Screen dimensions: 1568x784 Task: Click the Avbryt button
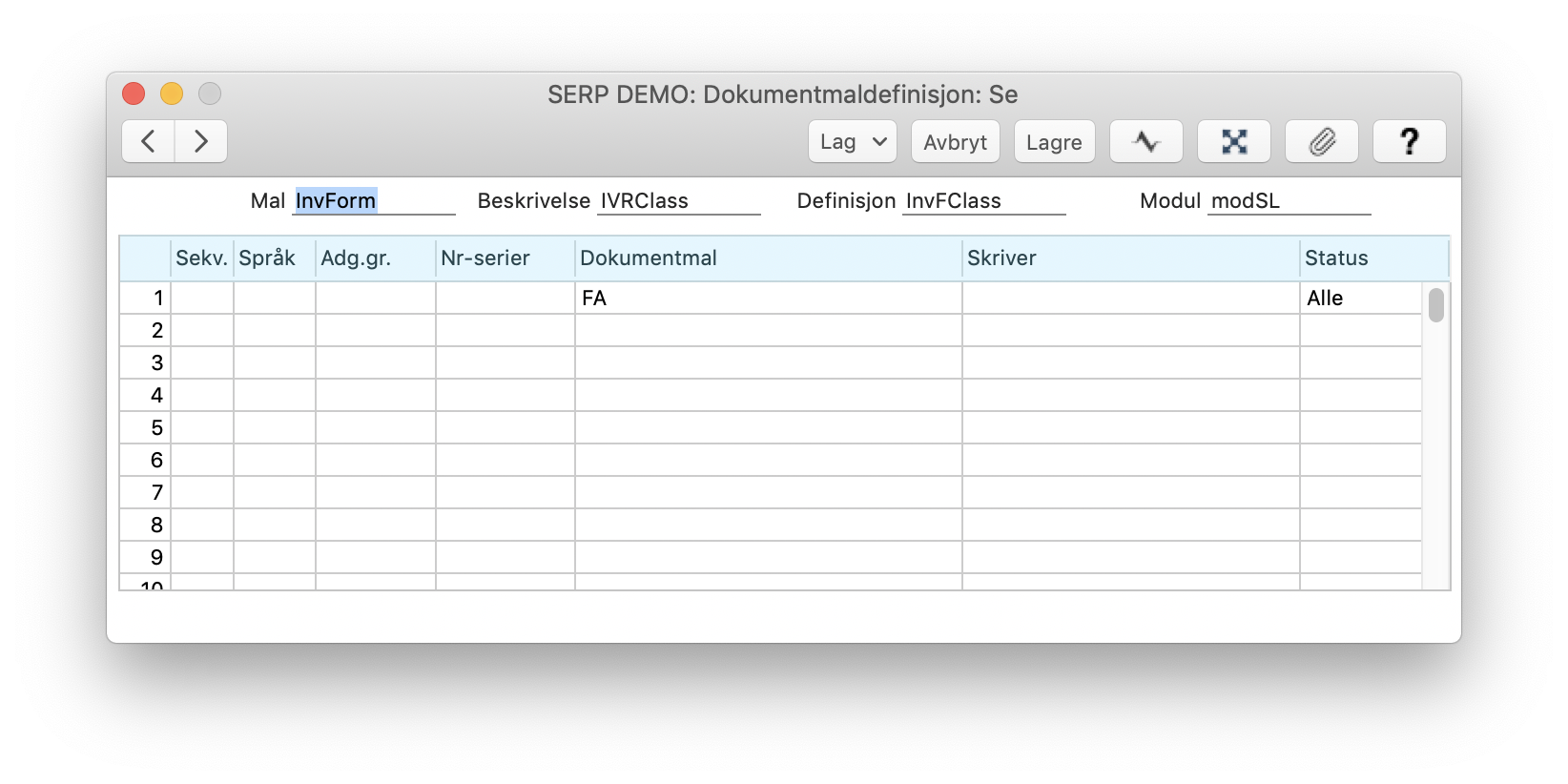(956, 141)
